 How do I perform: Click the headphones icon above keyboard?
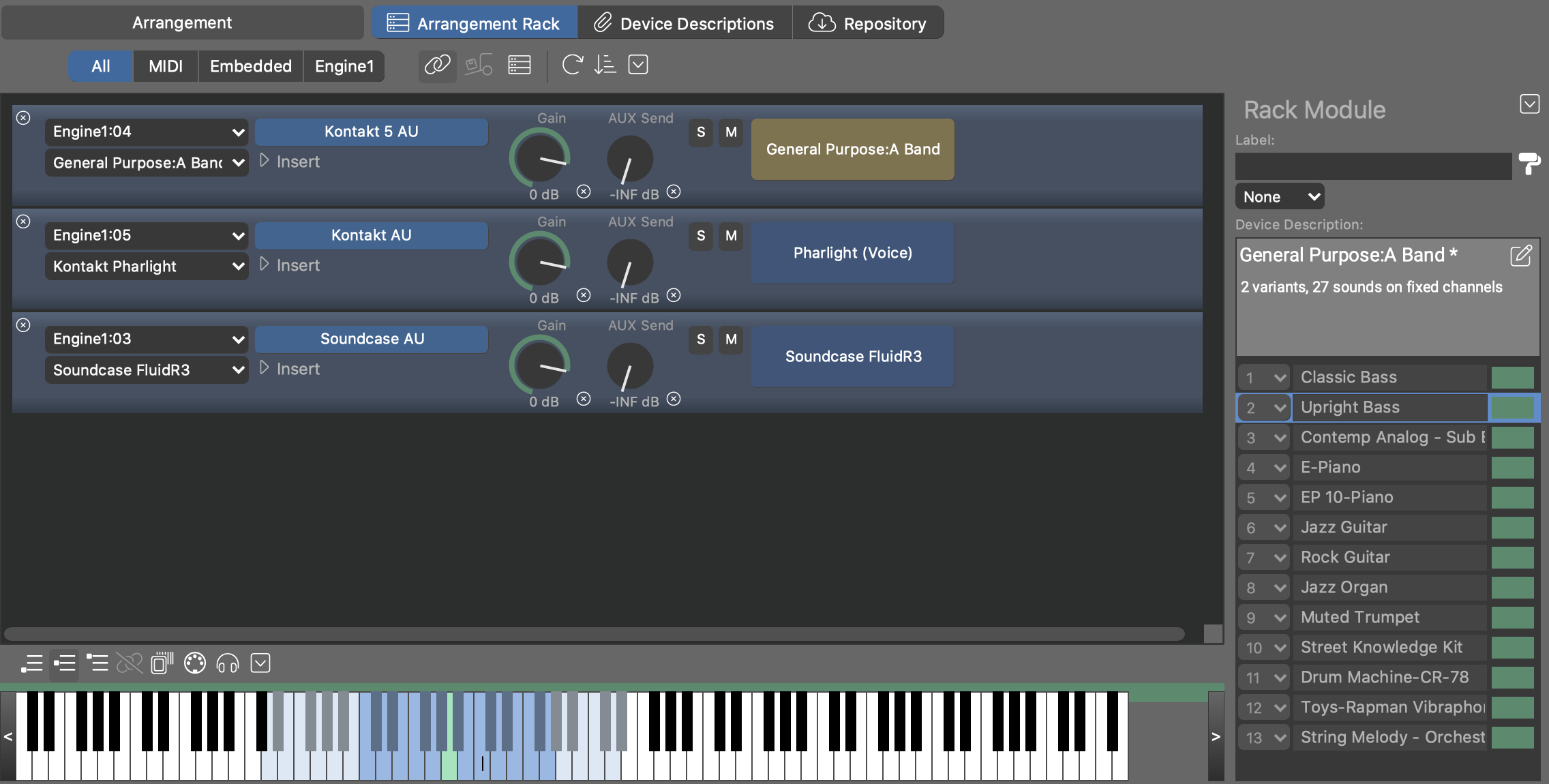point(228,663)
